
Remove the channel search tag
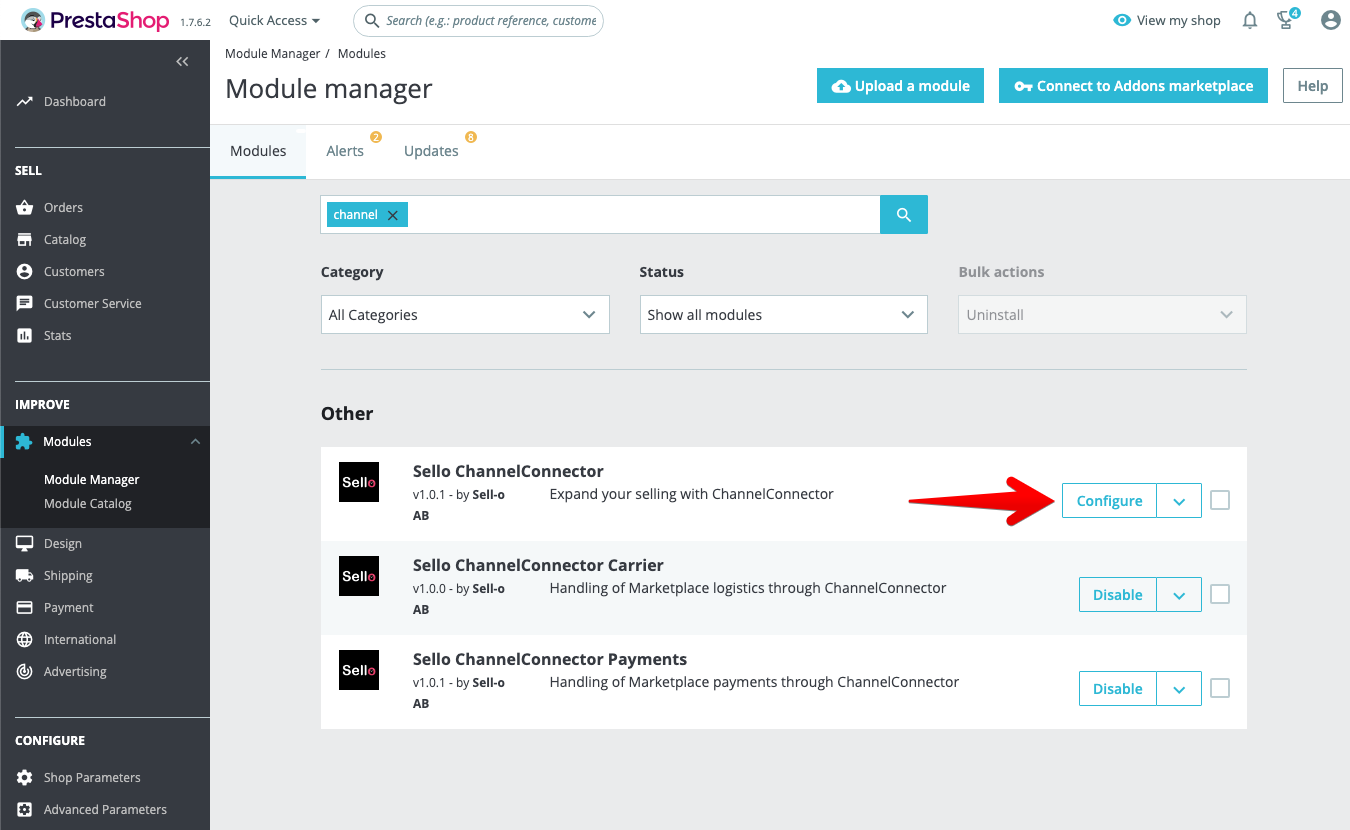[392, 215]
